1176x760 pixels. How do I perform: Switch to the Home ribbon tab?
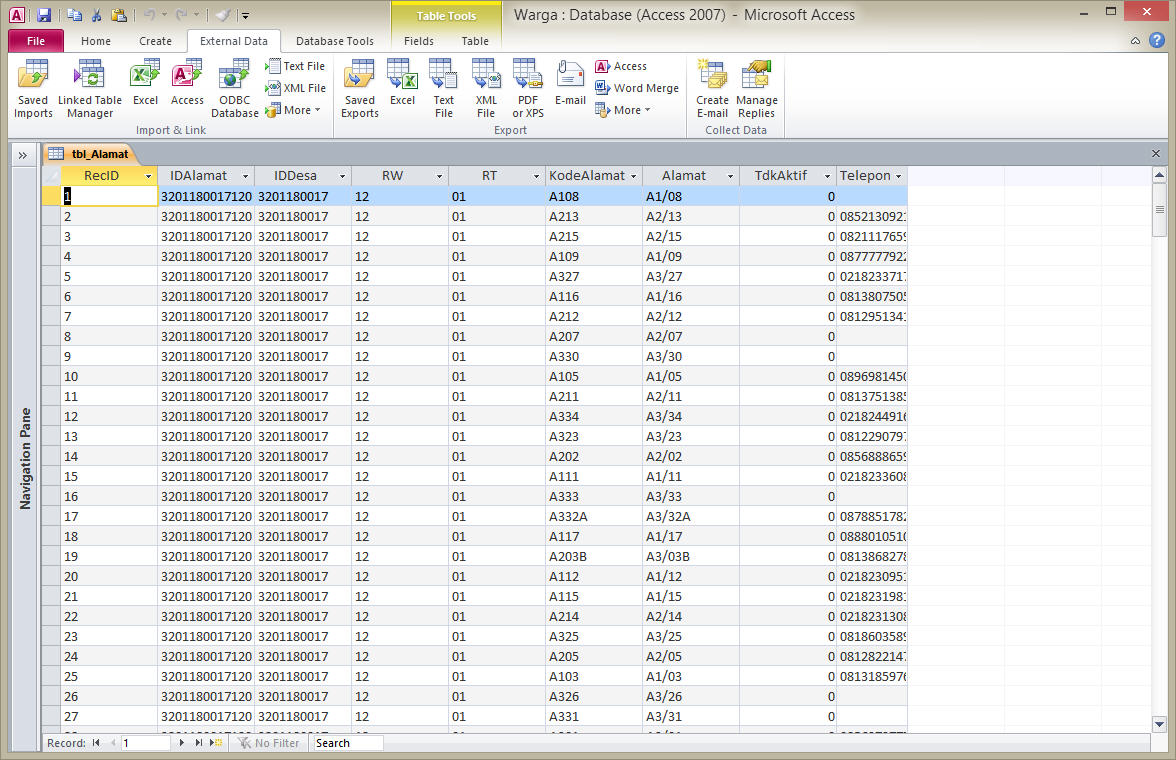pyautogui.click(x=96, y=41)
